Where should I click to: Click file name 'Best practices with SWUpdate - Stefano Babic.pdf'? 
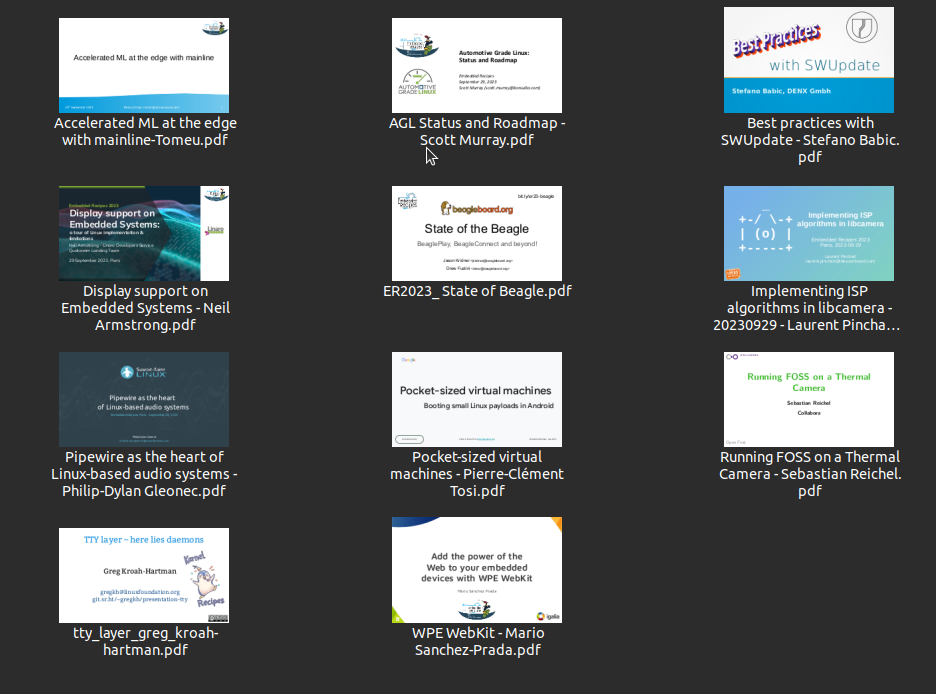pos(810,140)
